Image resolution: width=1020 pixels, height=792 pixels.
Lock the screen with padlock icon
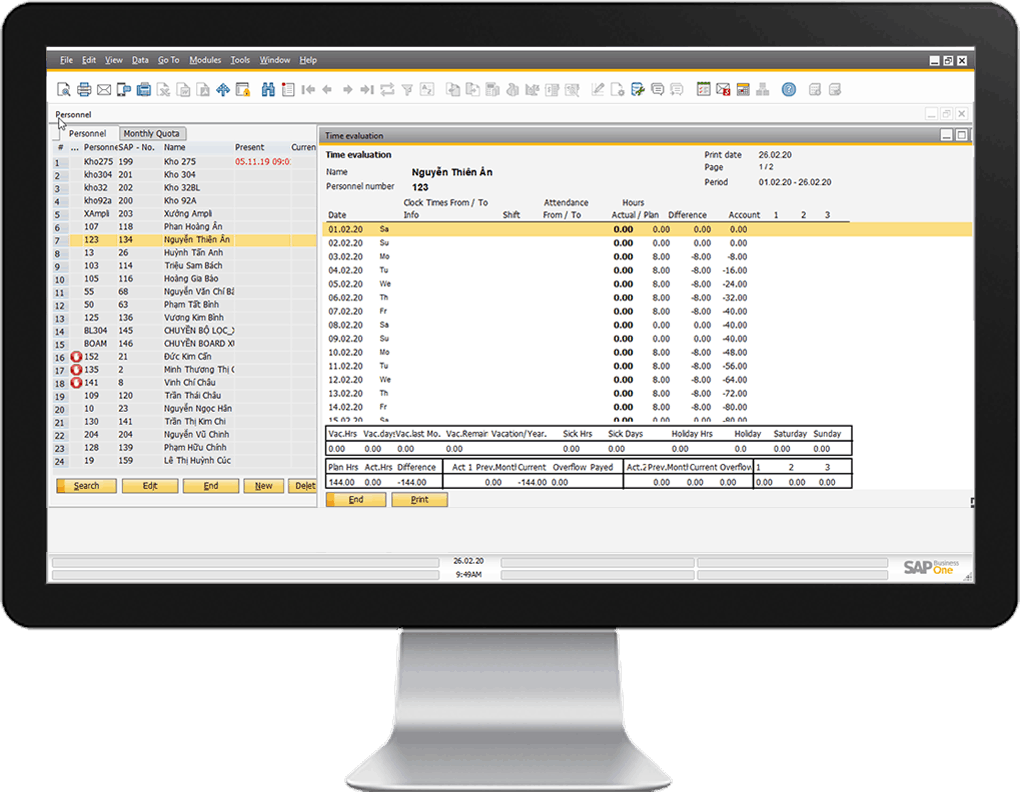click(243, 90)
